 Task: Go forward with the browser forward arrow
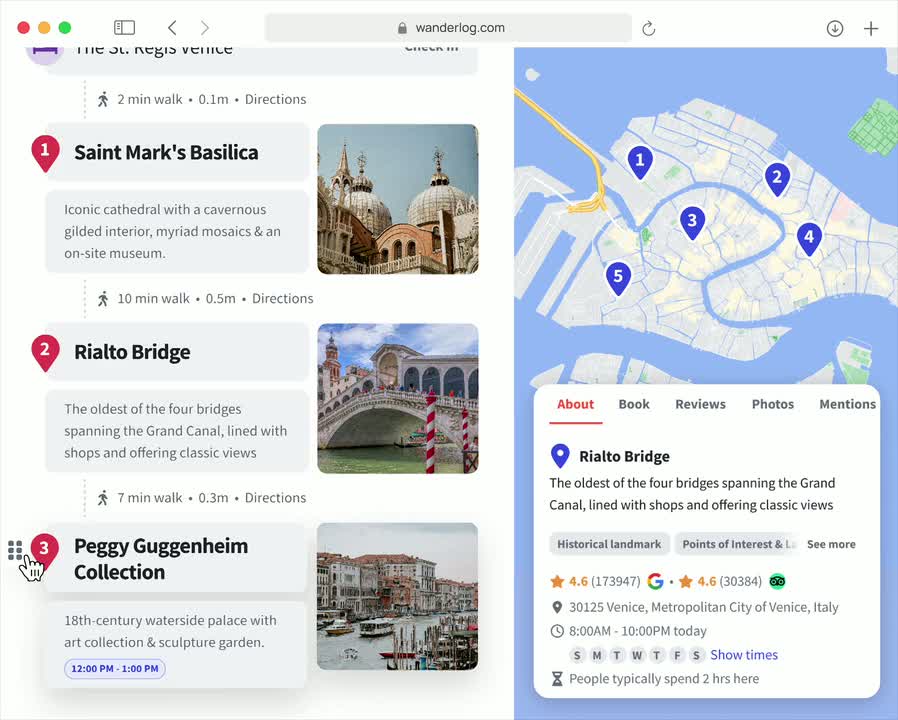pos(204,27)
